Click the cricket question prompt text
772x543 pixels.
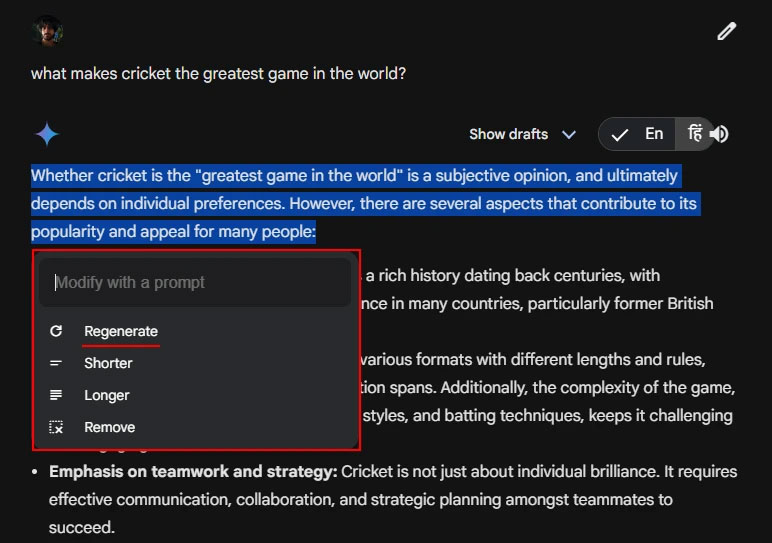(x=218, y=73)
